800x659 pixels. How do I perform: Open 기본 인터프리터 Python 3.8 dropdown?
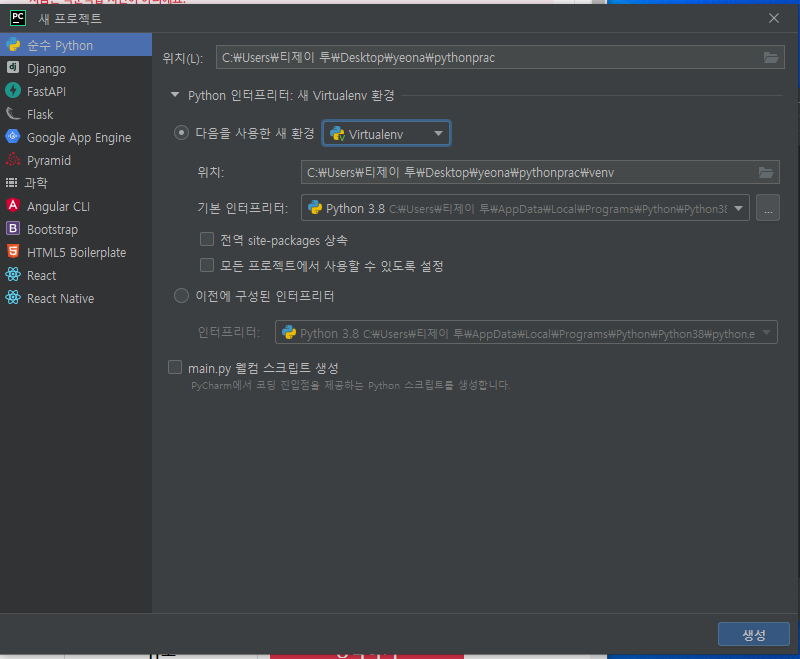pos(525,208)
